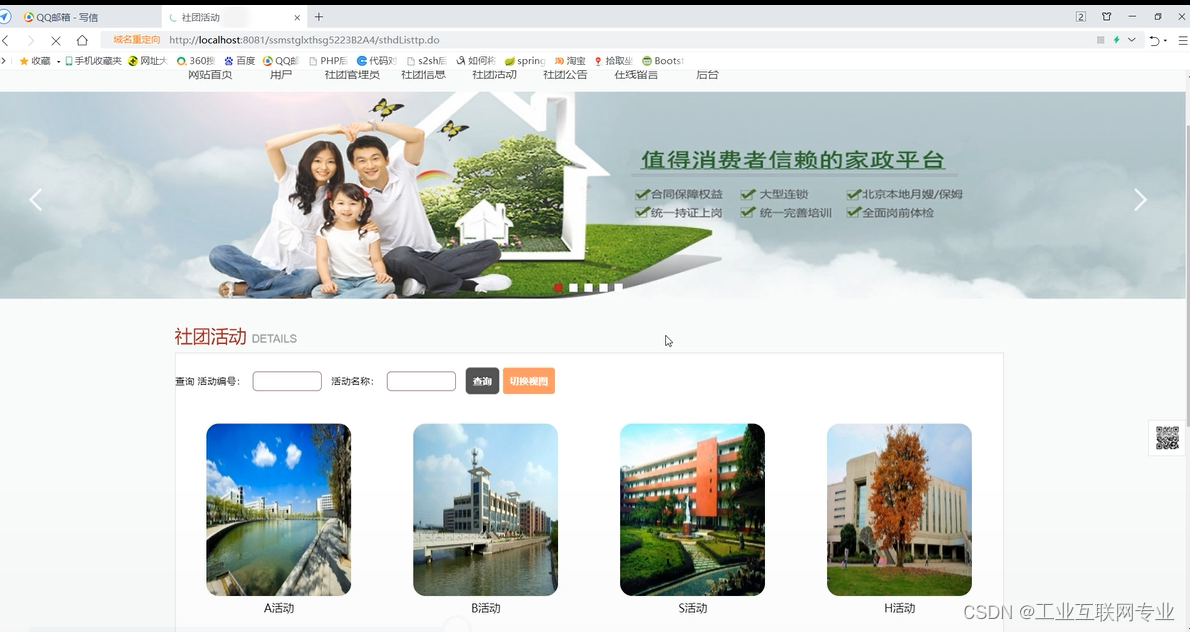The width and height of the screenshot is (1190, 632).
Task: Open the 淘宝 bookmark
Action: coord(570,61)
